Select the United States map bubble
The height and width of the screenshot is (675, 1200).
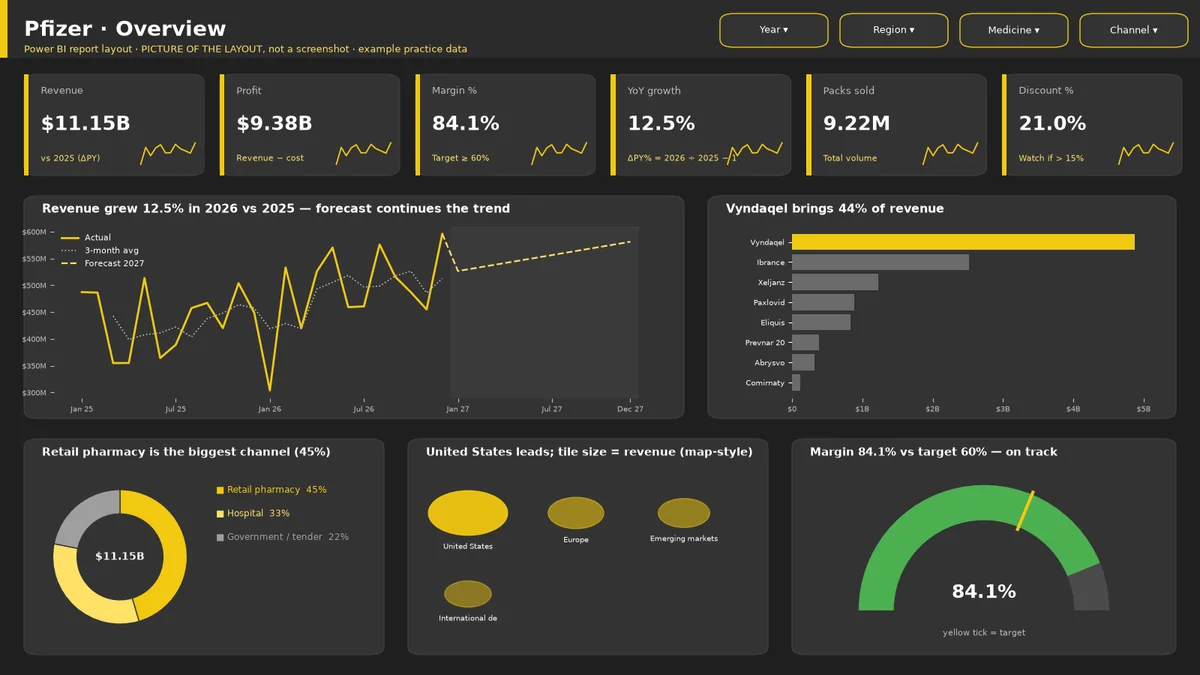[x=468, y=513]
